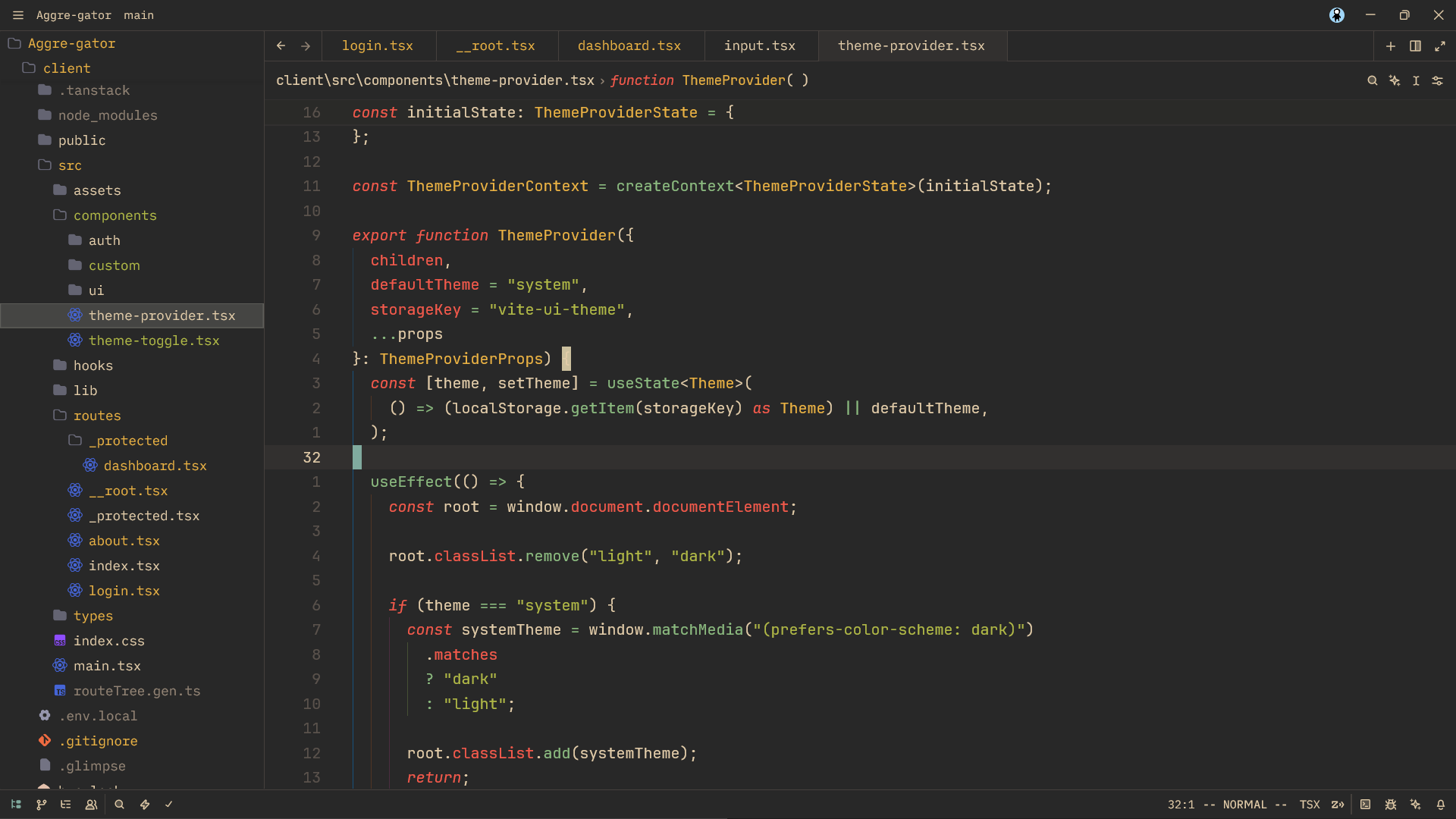This screenshot has height=819, width=1456.
Task: Open index.css in the file tree
Action: click(x=132, y=641)
